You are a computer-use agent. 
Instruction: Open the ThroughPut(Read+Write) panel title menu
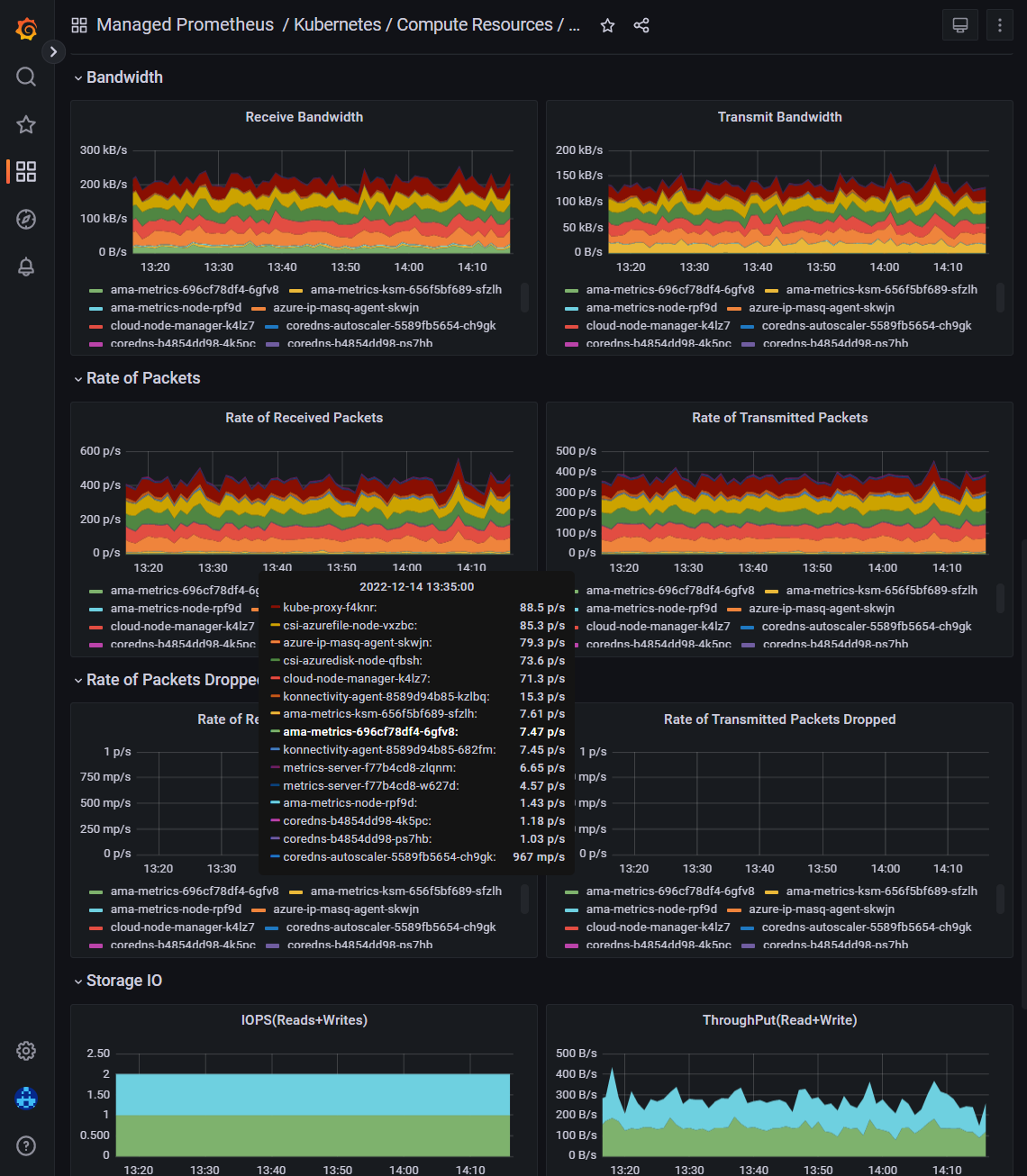779,1020
